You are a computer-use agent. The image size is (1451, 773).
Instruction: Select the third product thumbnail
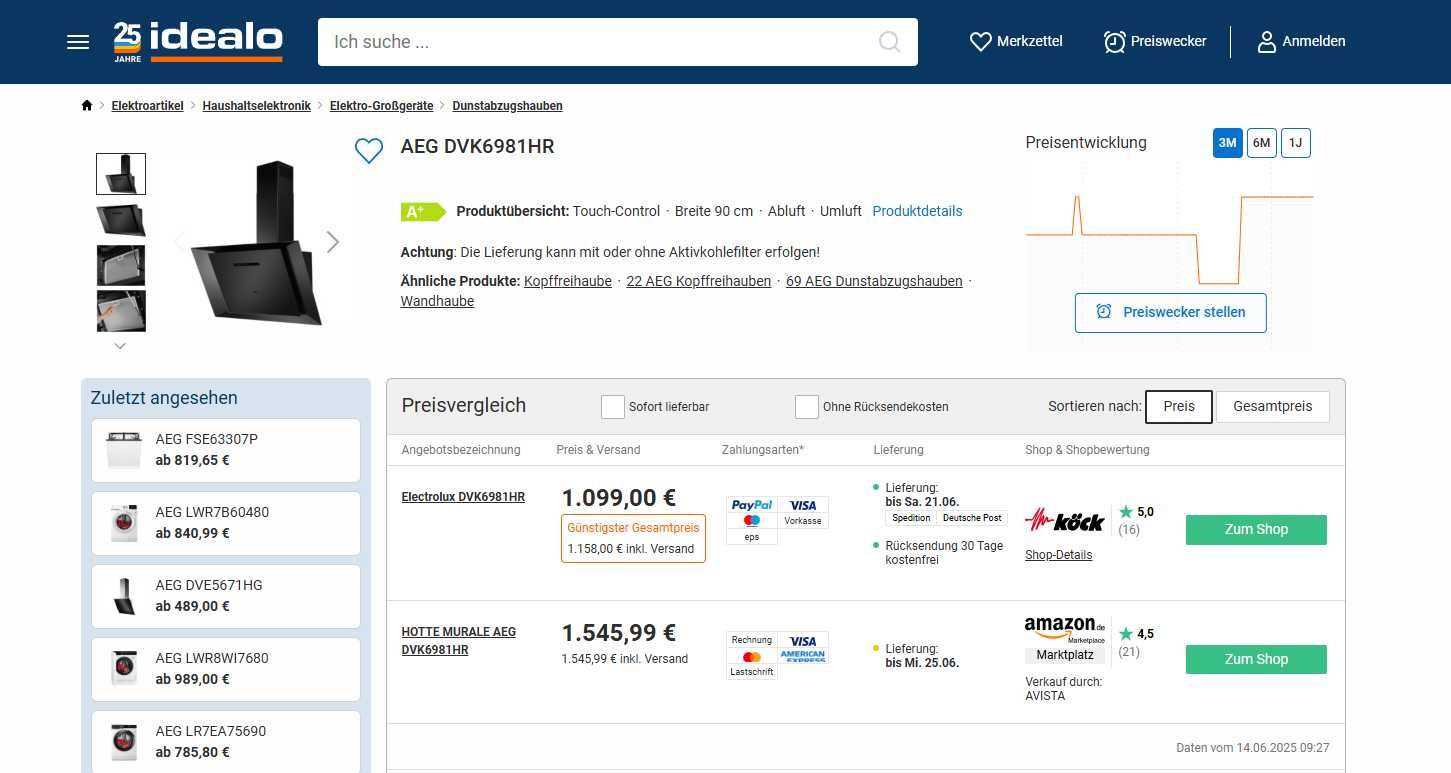click(121, 266)
